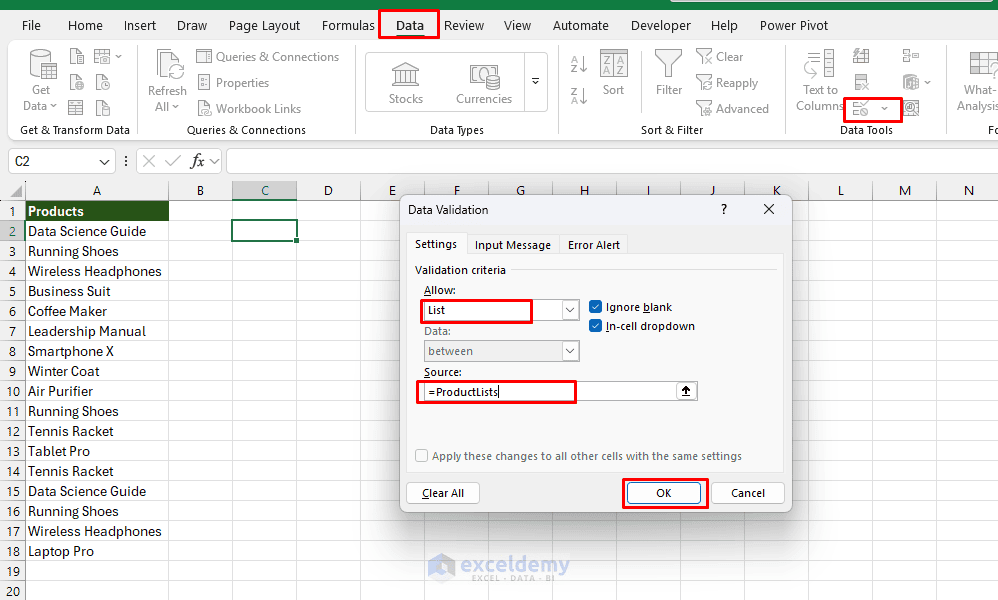Choose the Stocks data type

pyautogui.click(x=405, y=83)
